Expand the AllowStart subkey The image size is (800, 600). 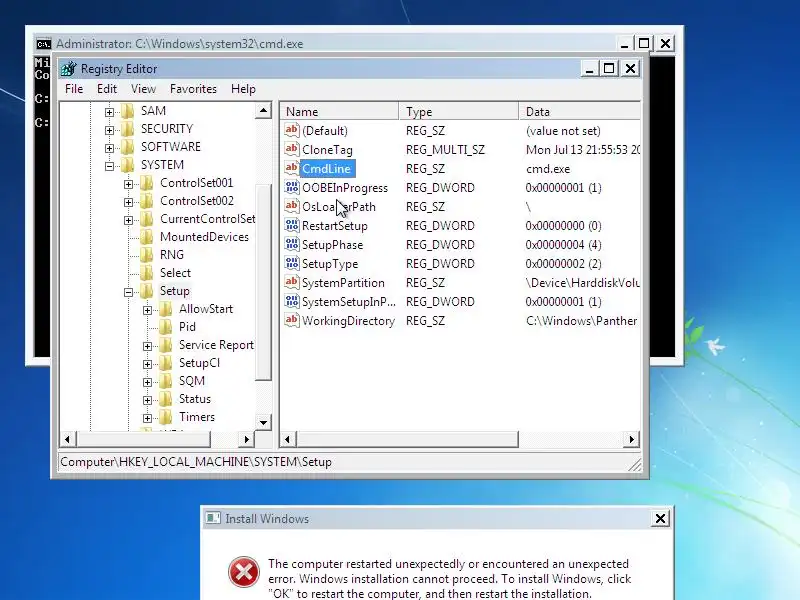point(147,310)
